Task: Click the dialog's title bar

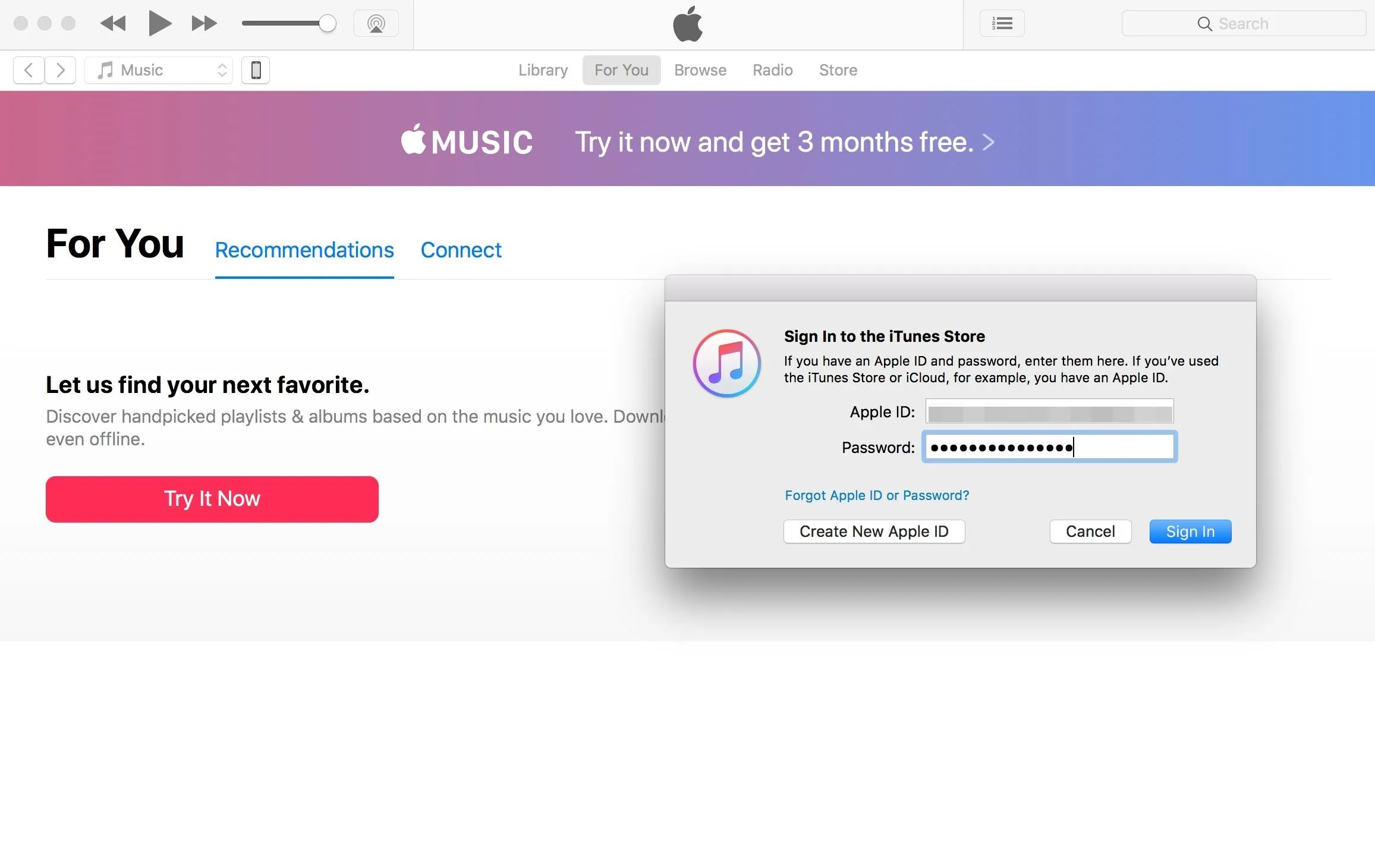Action: pyautogui.click(x=960, y=288)
